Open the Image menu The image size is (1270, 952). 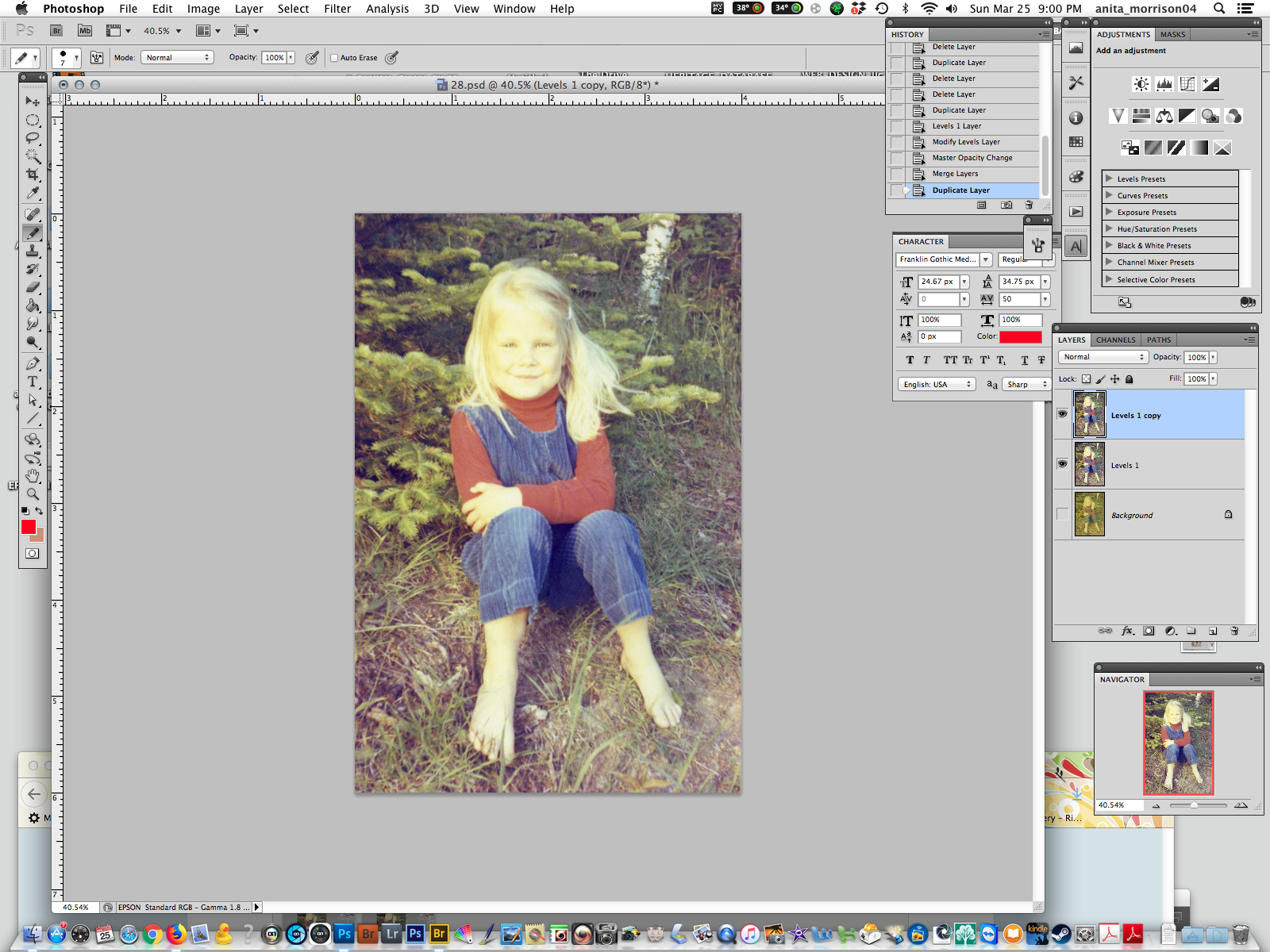[203, 9]
